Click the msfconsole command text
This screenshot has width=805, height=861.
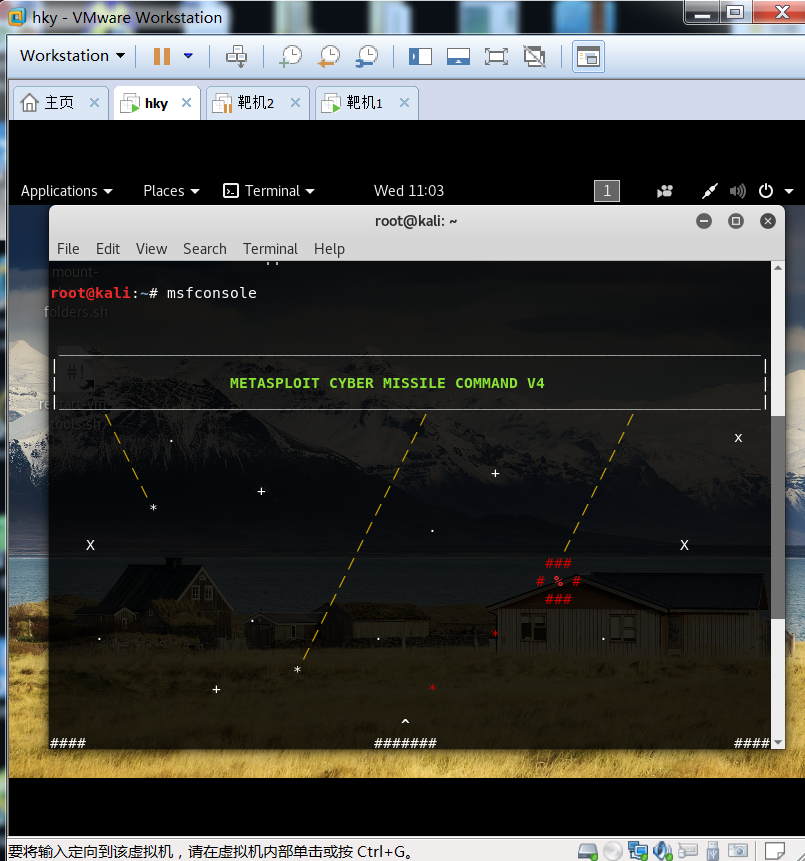[211, 293]
